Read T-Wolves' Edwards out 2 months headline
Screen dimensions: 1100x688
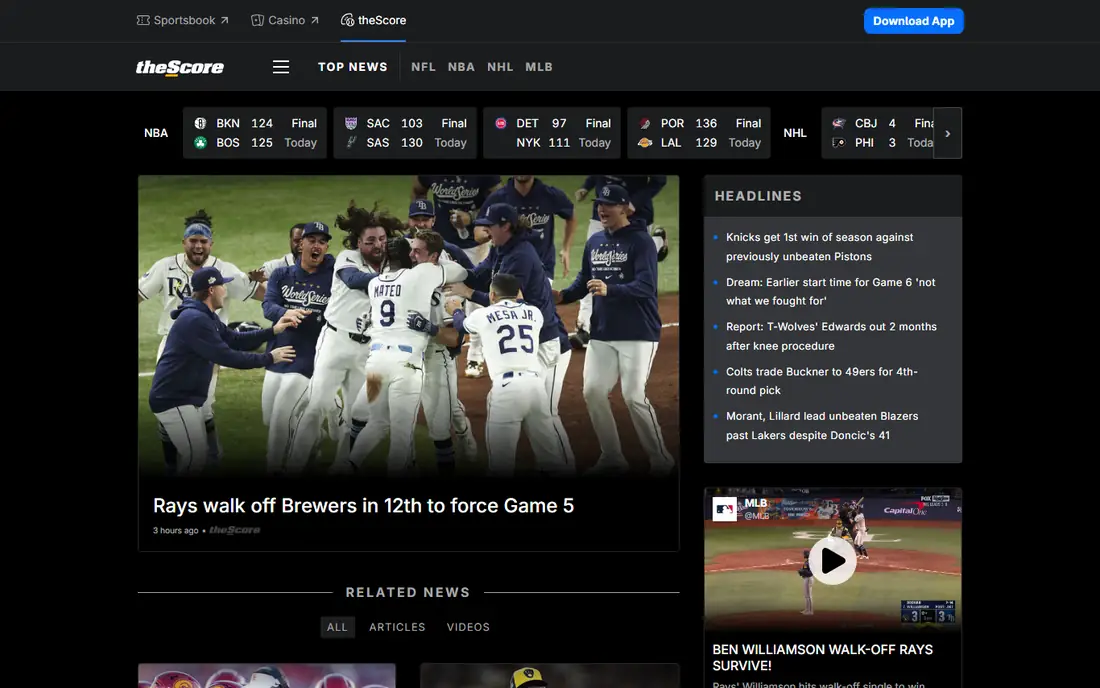[831, 336]
